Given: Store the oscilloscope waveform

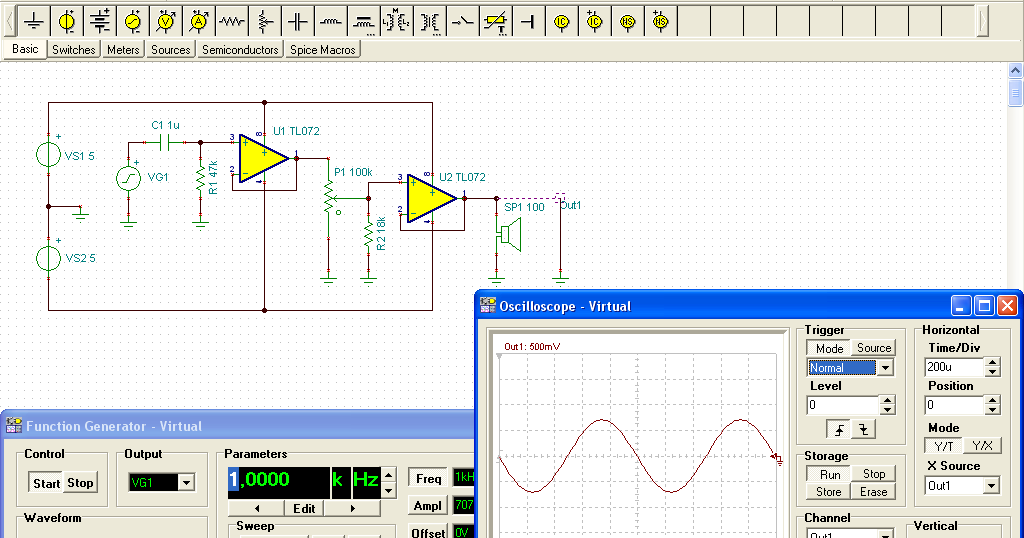Looking at the screenshot, I should pyautogui.click(x=829, y=492).
